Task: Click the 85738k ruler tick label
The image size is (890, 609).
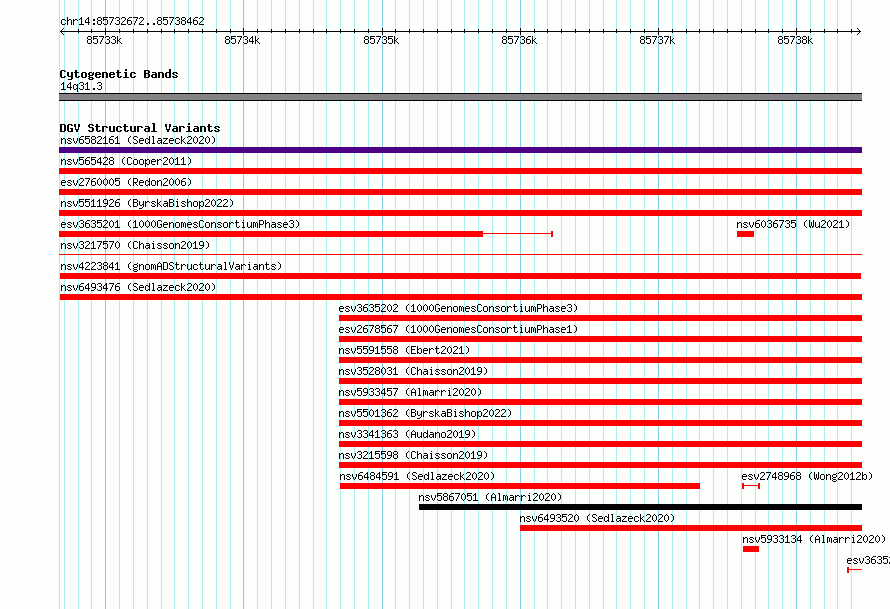Action: click(795, 40)
